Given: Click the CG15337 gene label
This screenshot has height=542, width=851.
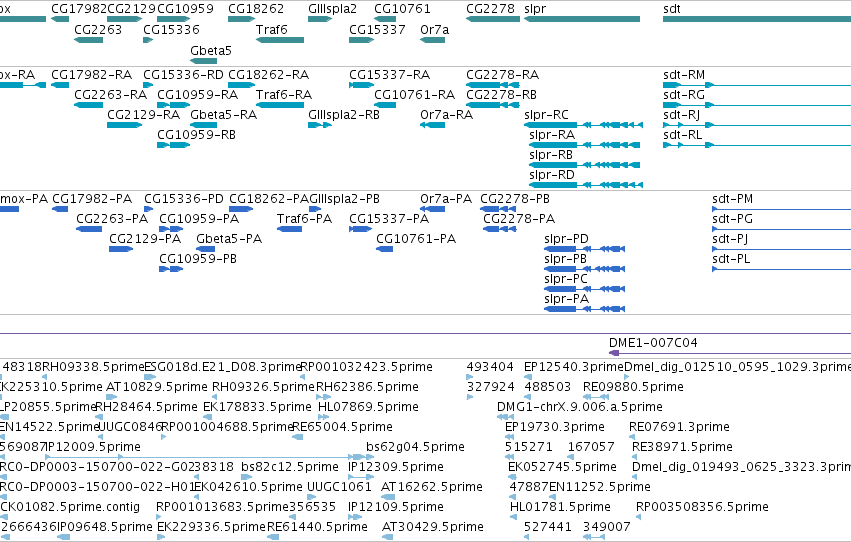Looking at the screenshot, I should pyautogui.click(x=377, y=29).
